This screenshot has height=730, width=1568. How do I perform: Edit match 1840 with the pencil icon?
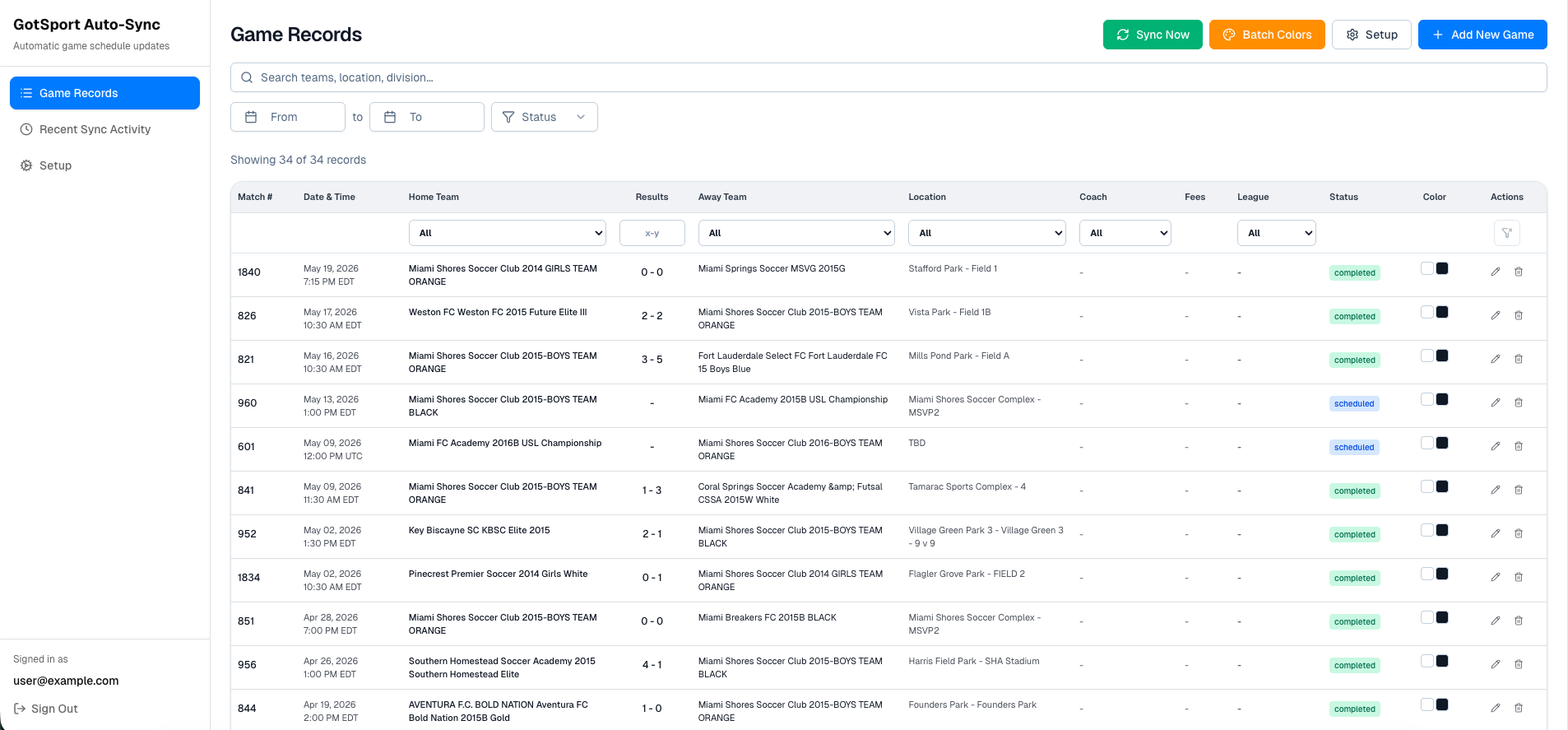click(1496, 272)
